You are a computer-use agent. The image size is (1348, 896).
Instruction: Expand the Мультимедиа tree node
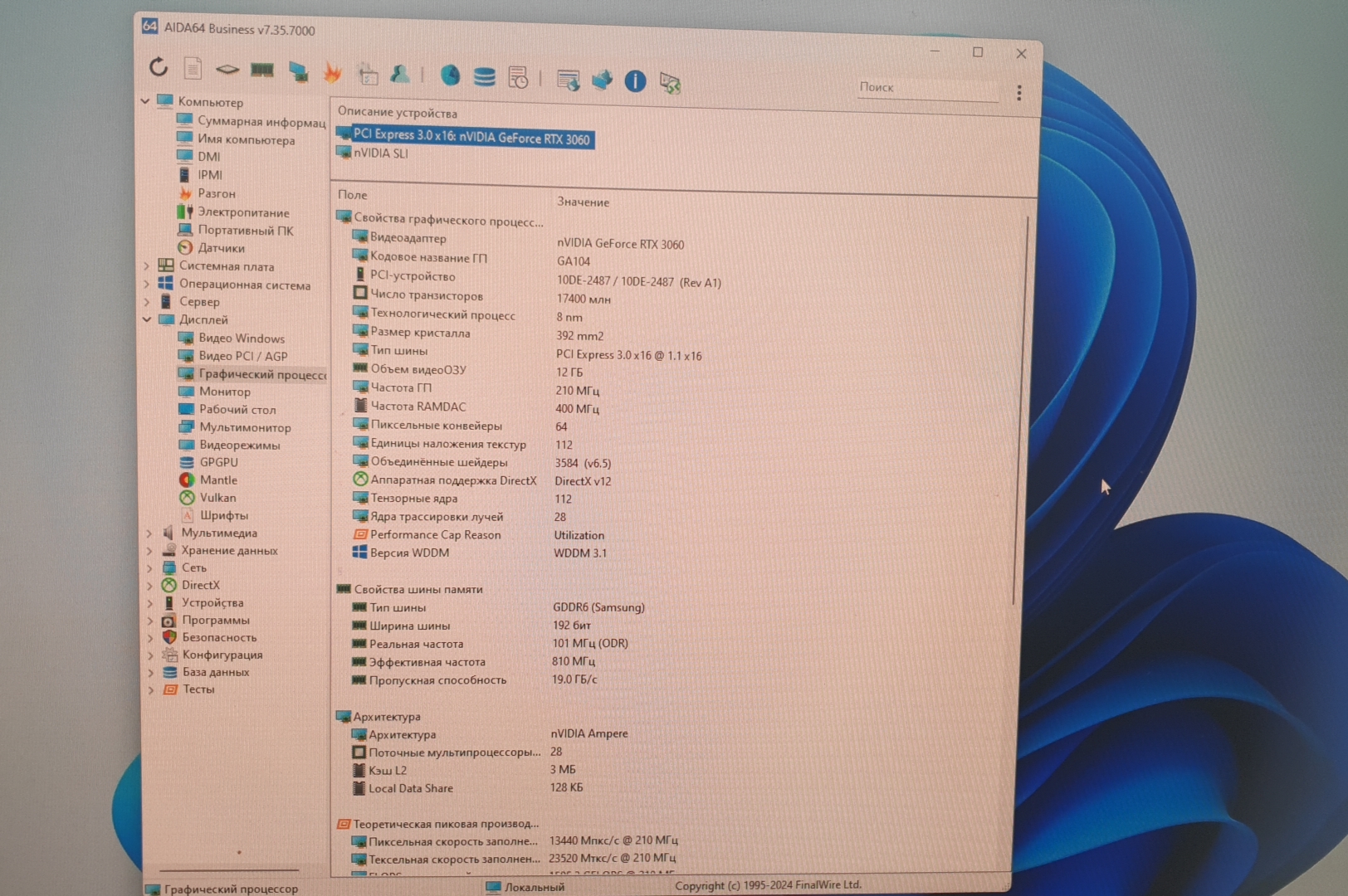[x=149, y=533]
